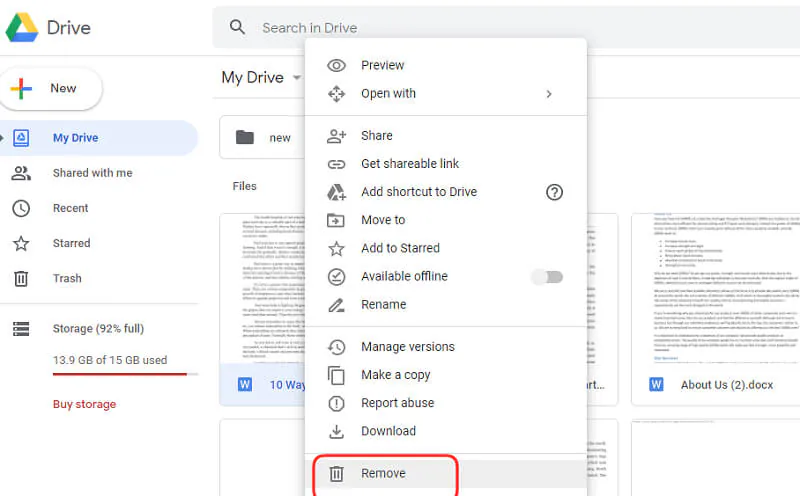
Task: Click the Shared with me people icon
Action: (21, 173)
